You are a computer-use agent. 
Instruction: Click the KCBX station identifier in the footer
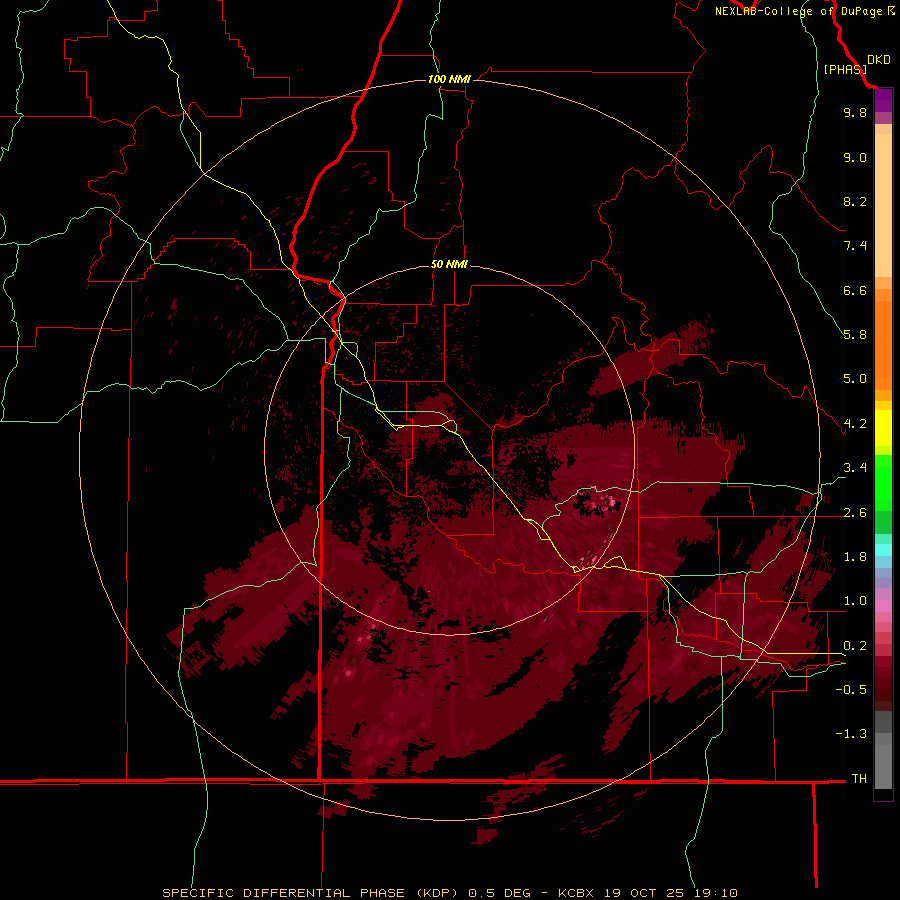coord(577,893)
